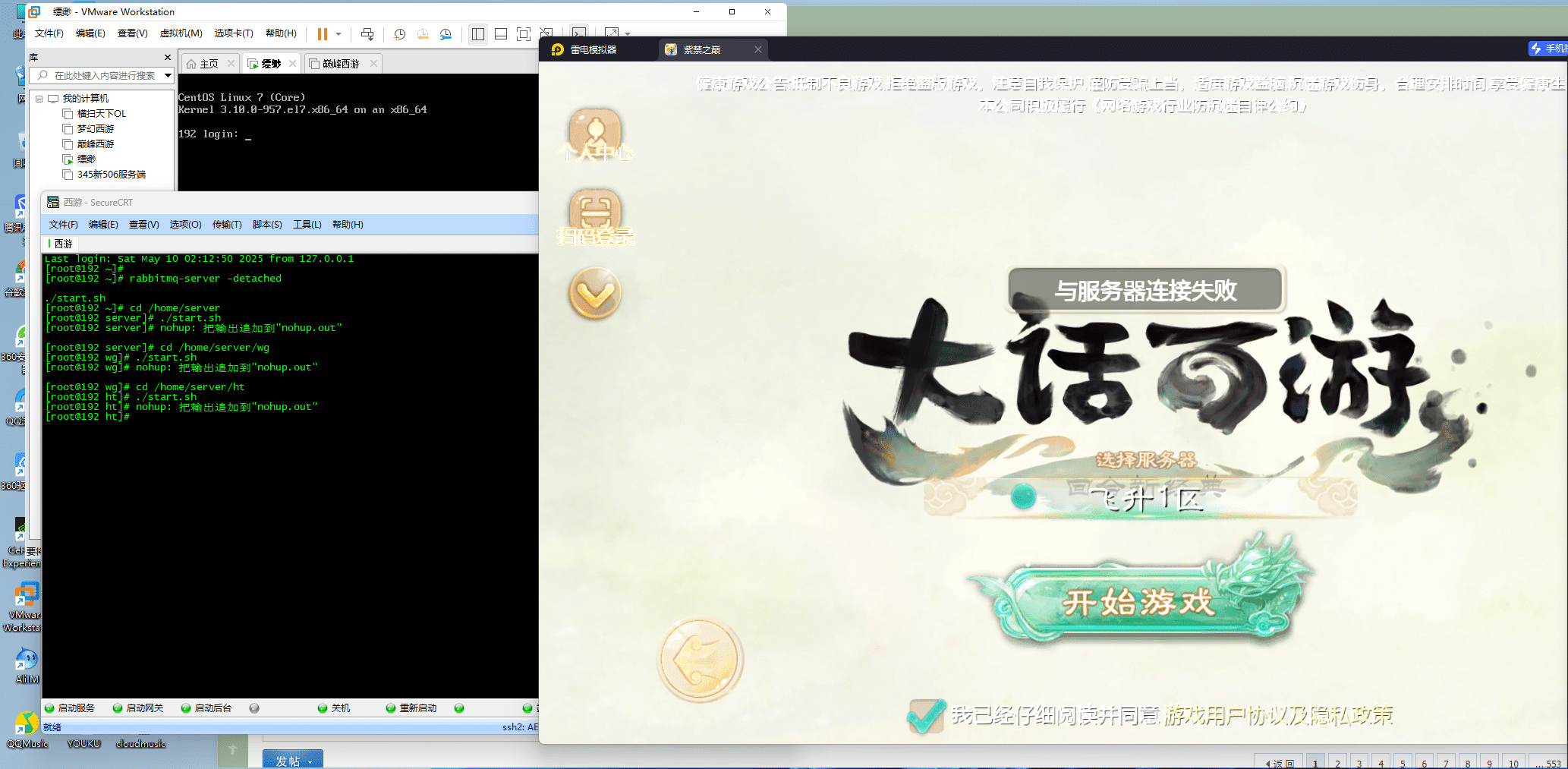The height and width of the screenshot is (769, 1568).
Task: Open the library search box dropdown arrow
Action: 168,75
